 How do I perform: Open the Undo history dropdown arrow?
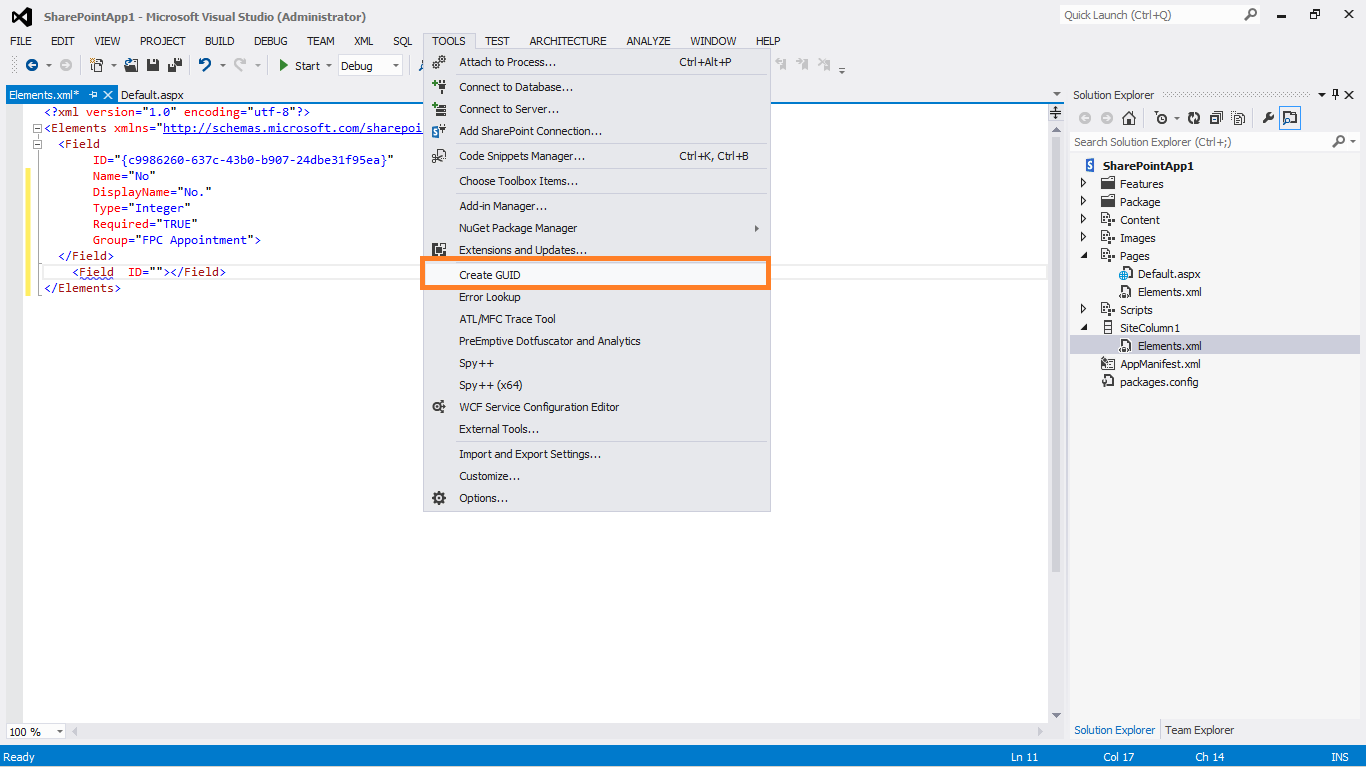[222, 66]
